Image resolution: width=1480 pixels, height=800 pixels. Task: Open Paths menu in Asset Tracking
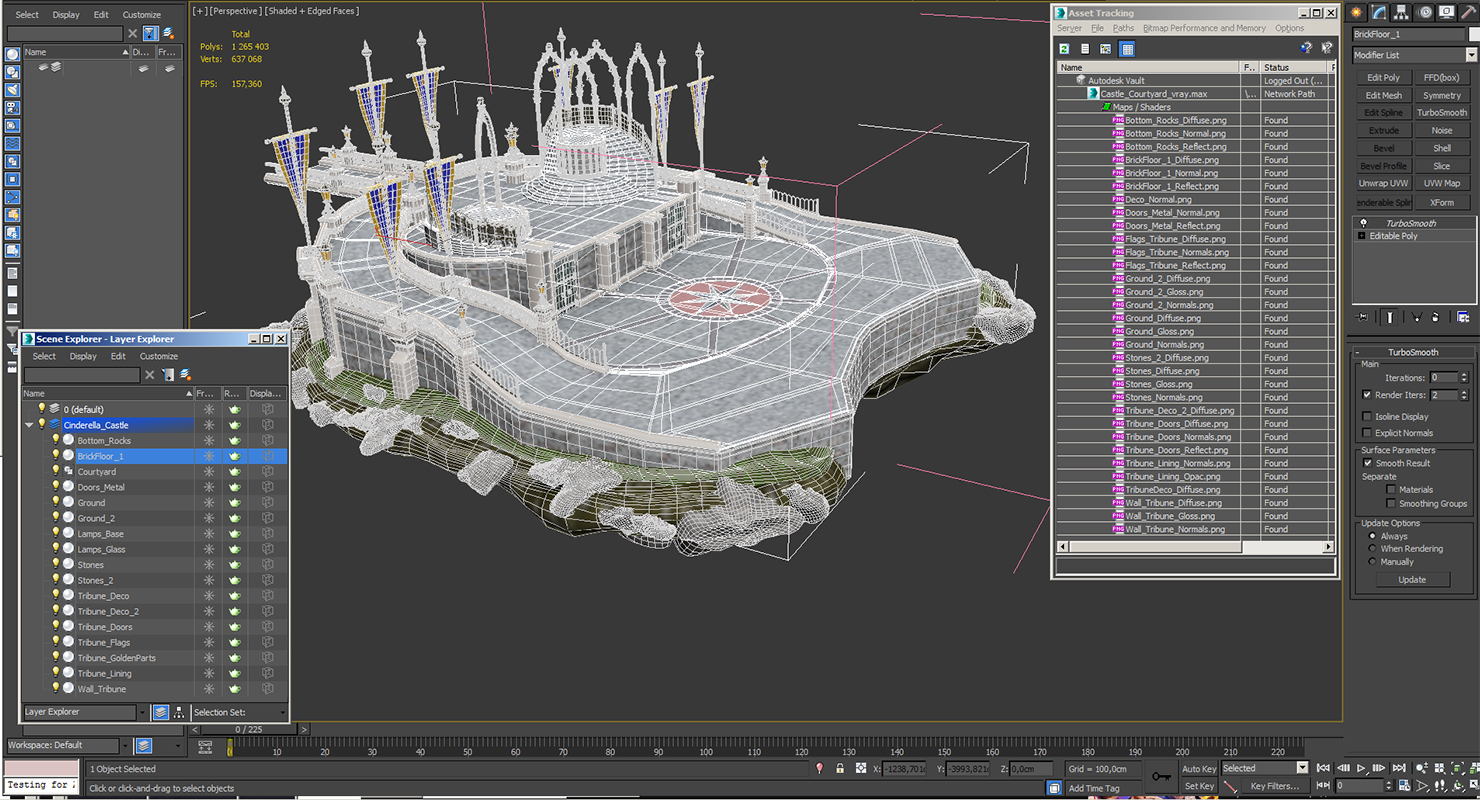1123,28
